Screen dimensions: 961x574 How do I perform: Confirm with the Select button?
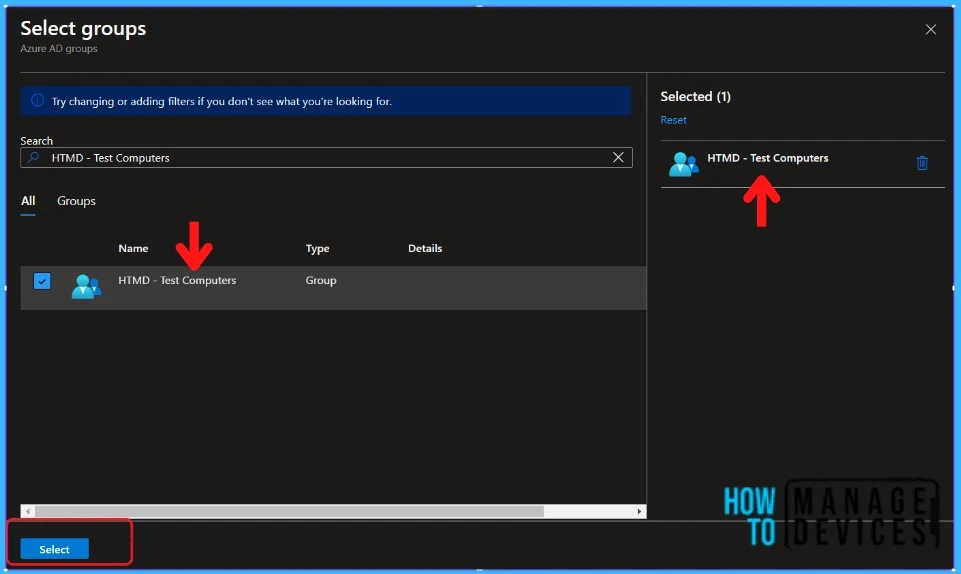click(55, 549)
